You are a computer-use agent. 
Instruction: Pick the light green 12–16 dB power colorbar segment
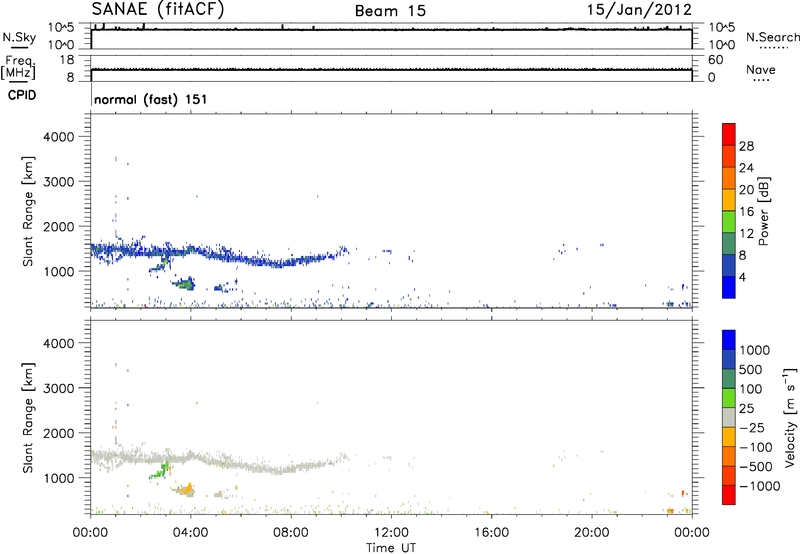729,222
